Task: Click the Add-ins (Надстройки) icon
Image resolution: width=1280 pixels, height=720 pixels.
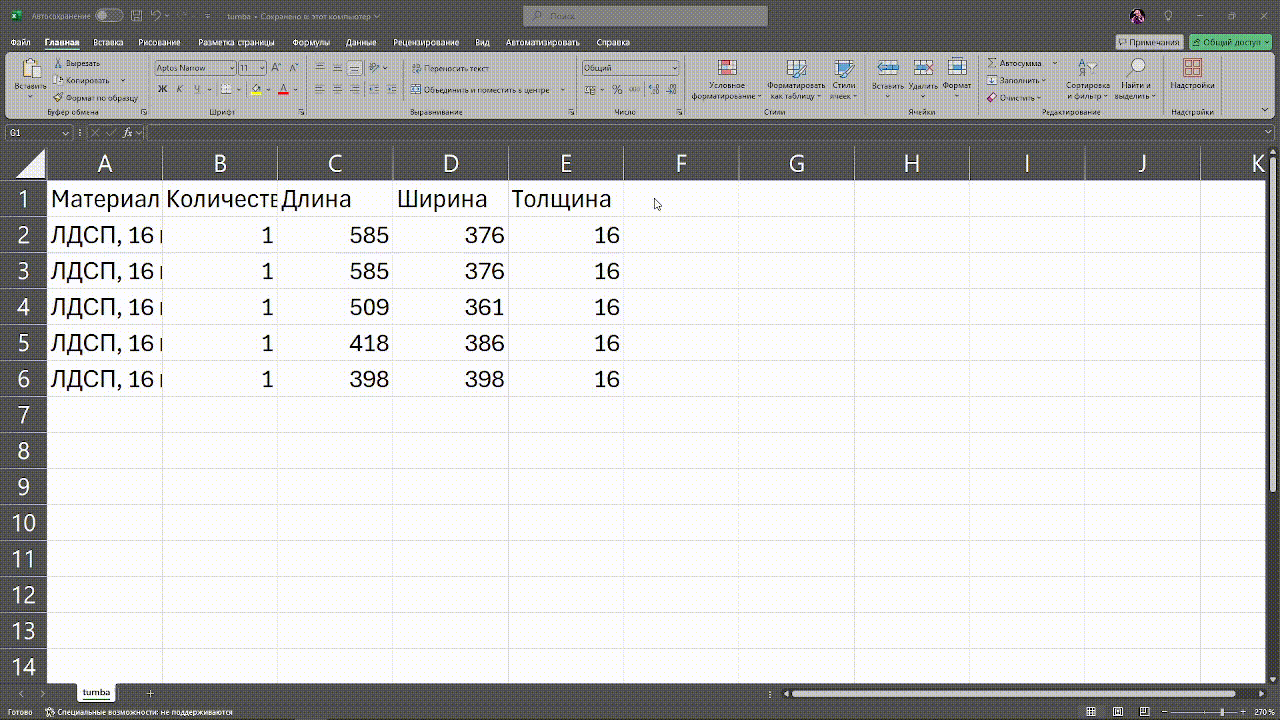Action: click(1192, 68)
